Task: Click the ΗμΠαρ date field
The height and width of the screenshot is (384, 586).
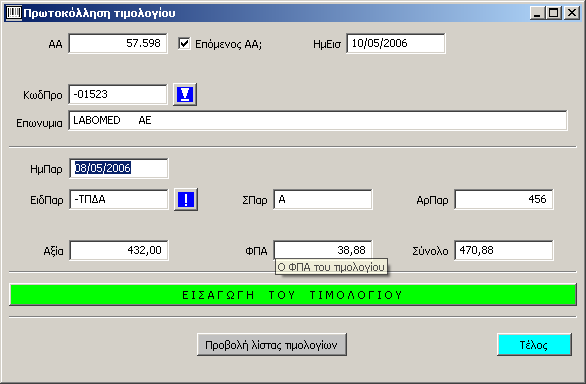Action: [x=119, y=168]
